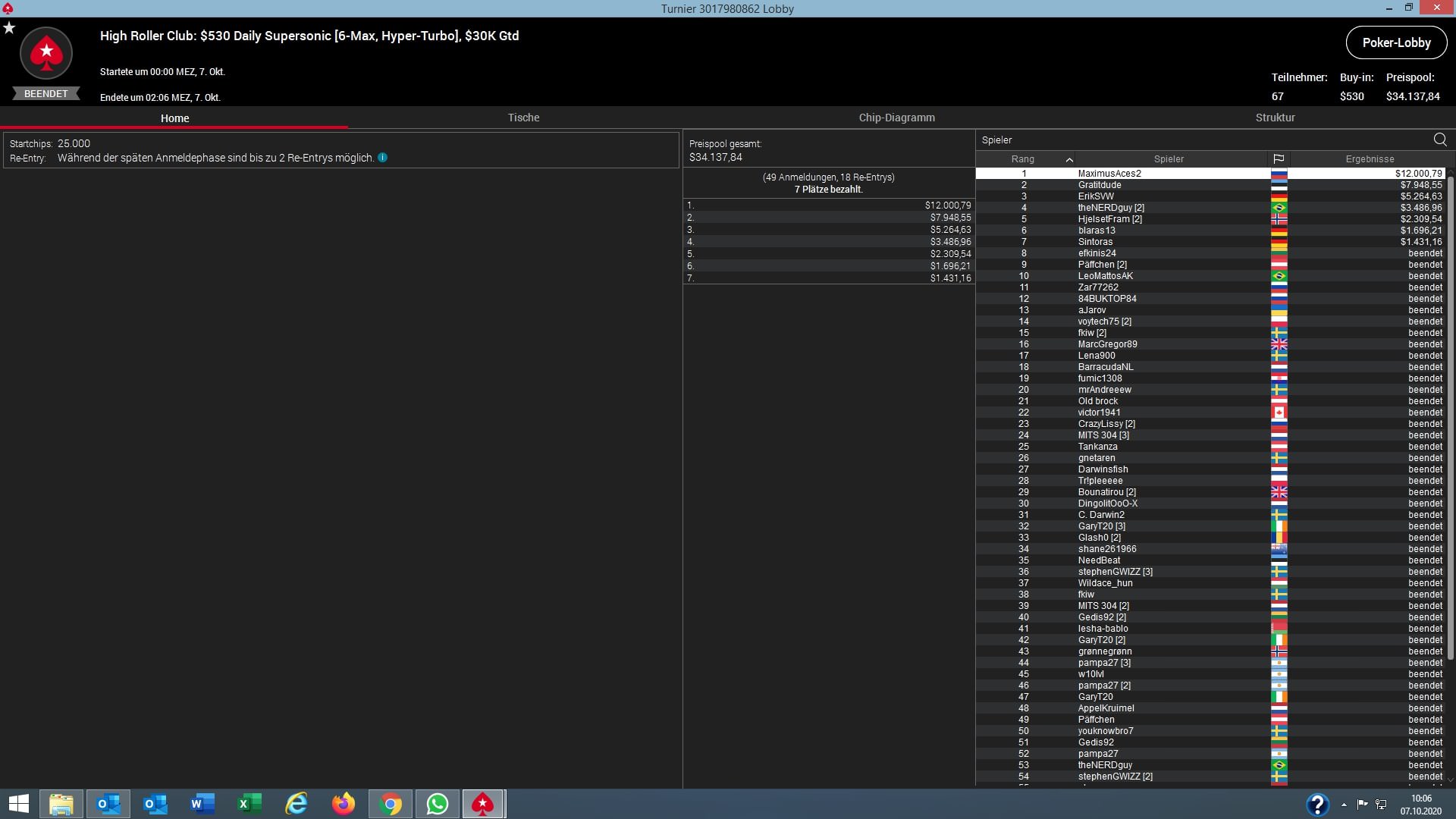The width and height of the screenshot is (1456, 819).
Task: Click the taskbar help question mark icon
Action: (x=1317, y=804)
